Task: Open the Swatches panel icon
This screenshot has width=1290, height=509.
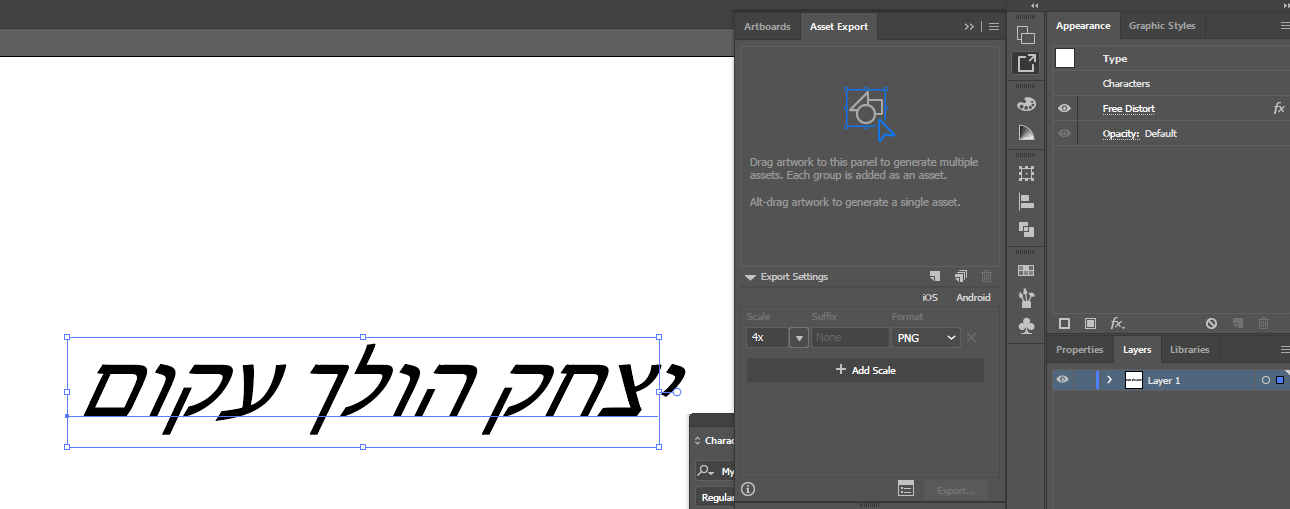Action: click(x=1026, y=270)
